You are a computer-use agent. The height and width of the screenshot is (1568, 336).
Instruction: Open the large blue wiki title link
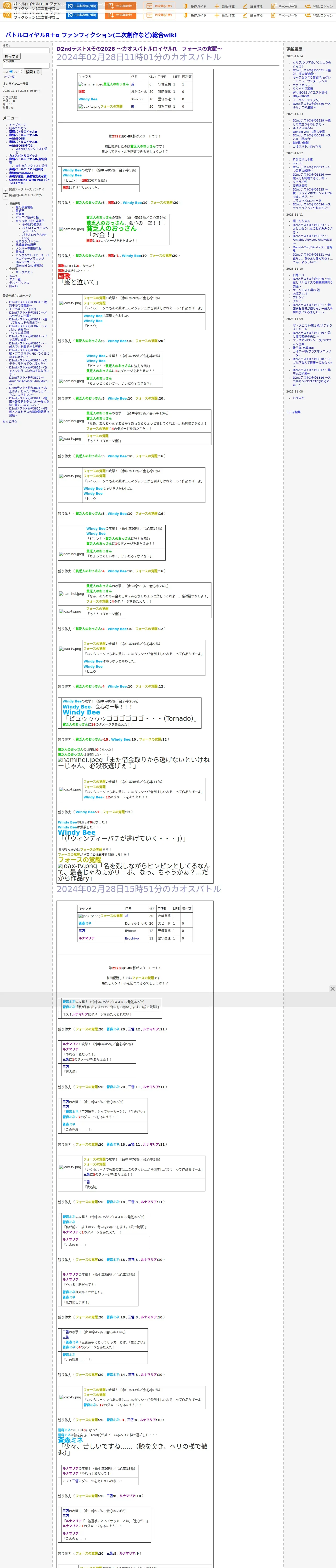[91, 35]
